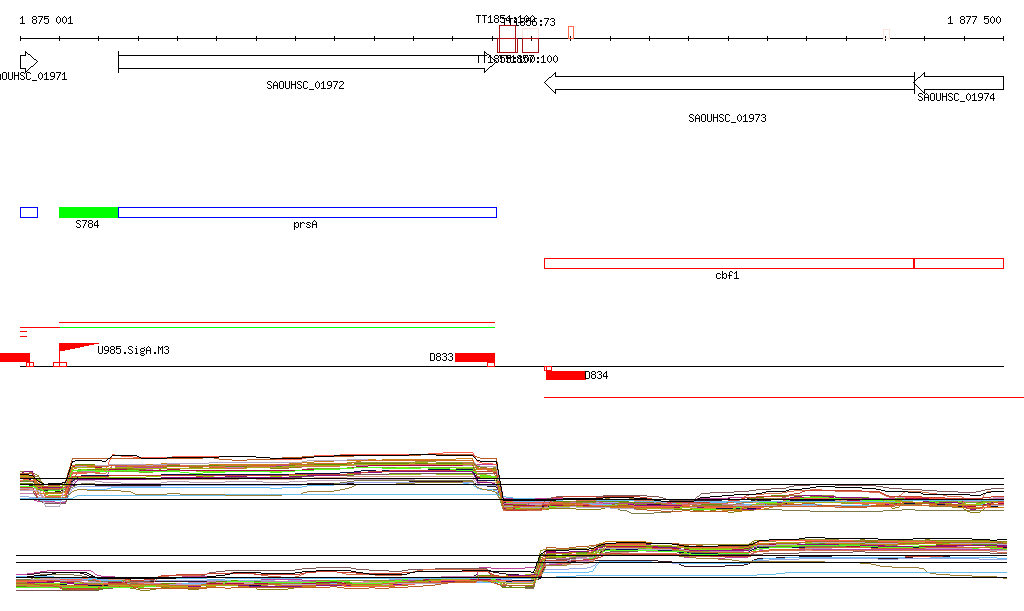Click the faint pink marker near 1 877 500
Screen dimensions: 1024x611
pyautogui.click(x=886, y=34)
